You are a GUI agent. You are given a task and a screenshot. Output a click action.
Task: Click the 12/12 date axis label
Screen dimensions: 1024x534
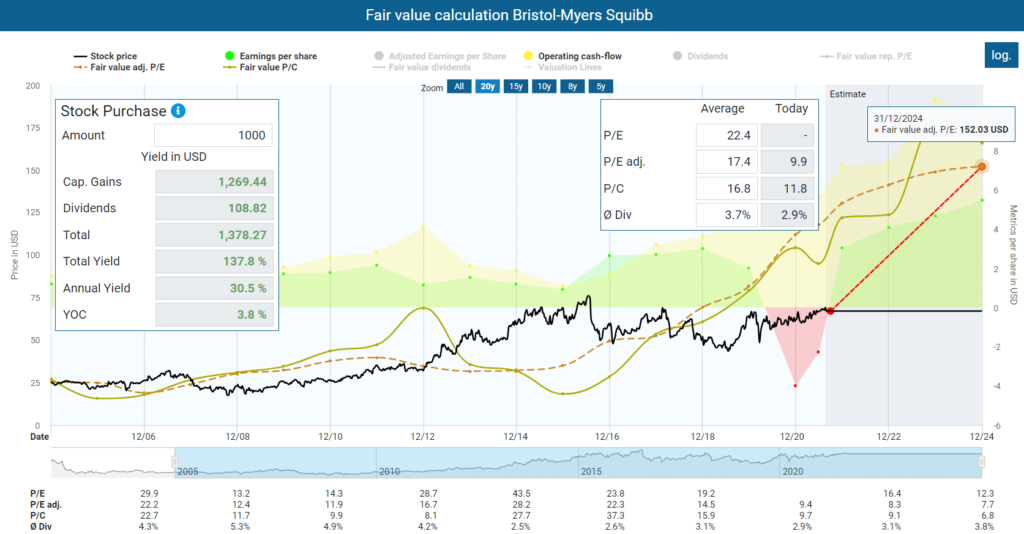coord(423,437)
